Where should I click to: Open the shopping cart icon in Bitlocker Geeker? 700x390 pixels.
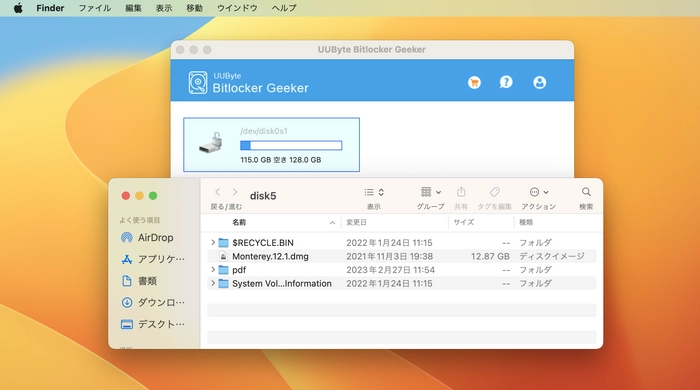pos(474,83)
